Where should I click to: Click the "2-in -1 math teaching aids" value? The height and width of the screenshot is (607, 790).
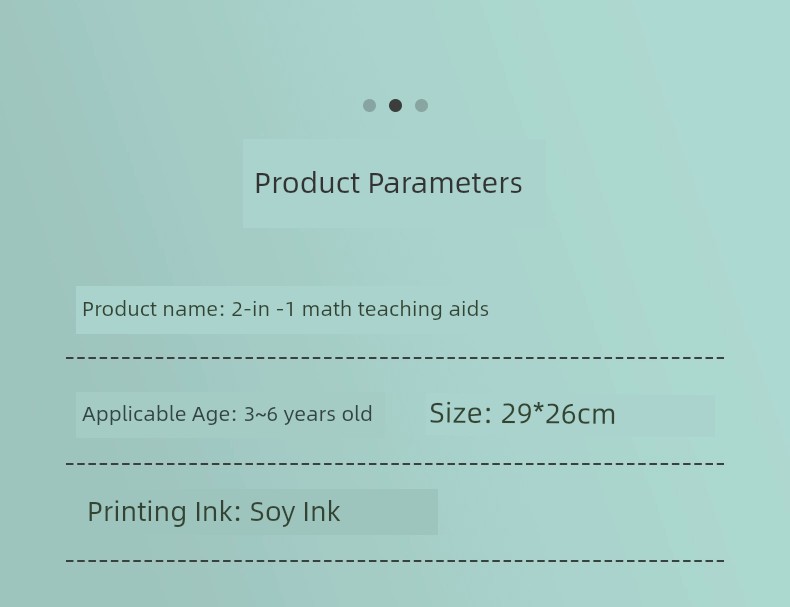[360, 310]
